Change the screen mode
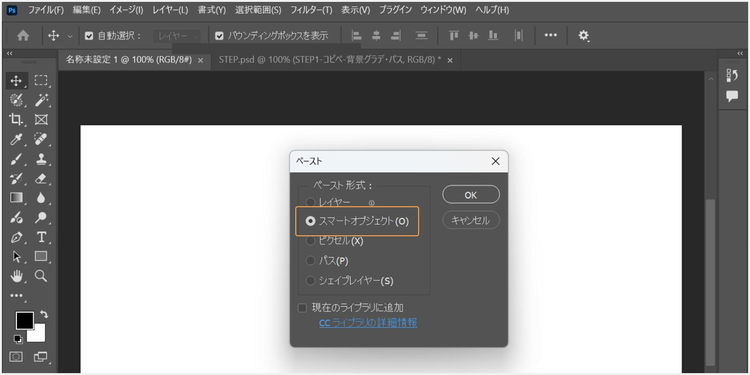 click(x=41, y=357)
